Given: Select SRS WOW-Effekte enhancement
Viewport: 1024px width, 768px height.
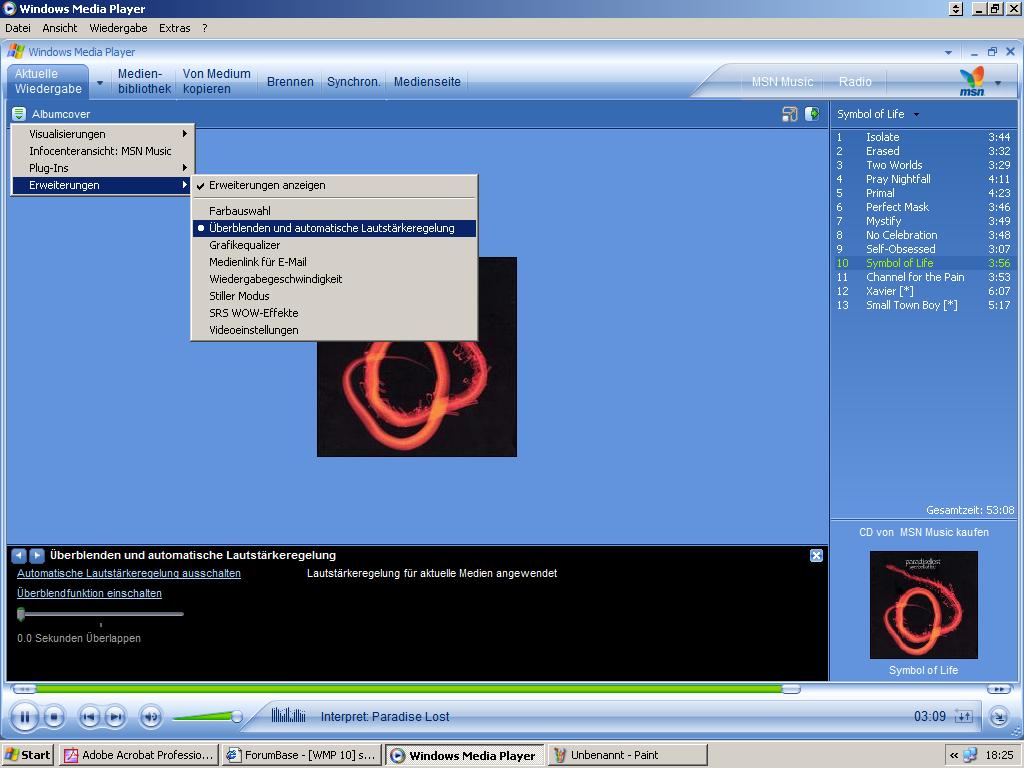Looking at the screenshot, I should tap(334, 313).
